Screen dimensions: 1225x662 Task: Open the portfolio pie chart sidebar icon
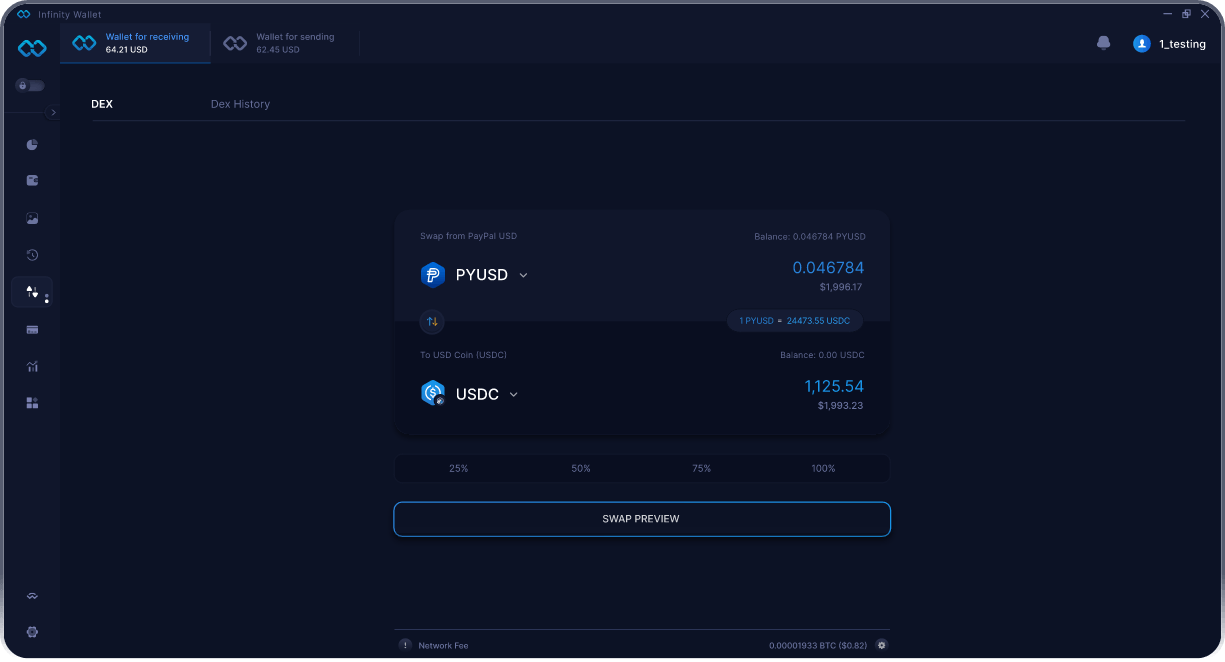[32, 144]
